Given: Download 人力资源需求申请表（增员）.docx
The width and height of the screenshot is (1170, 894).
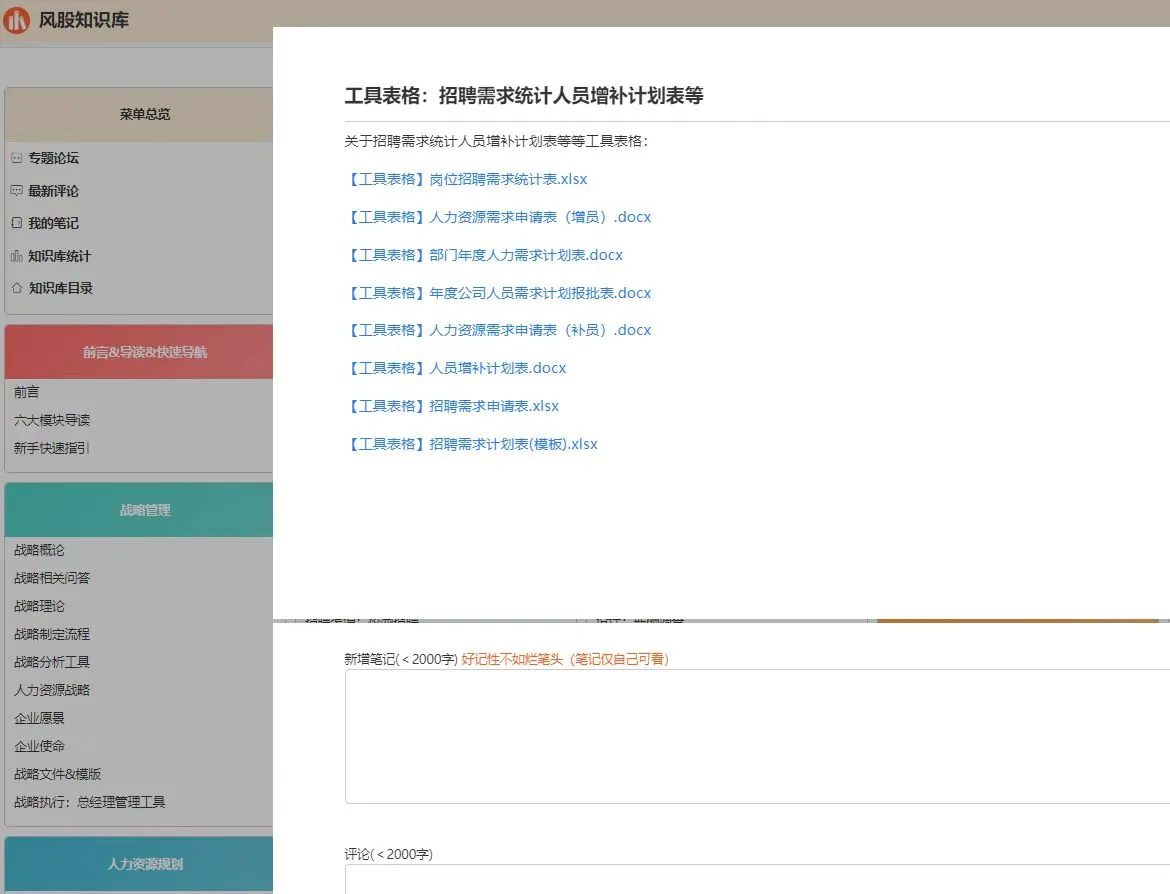Looking at the screenshot, I should tap(498, 217).
